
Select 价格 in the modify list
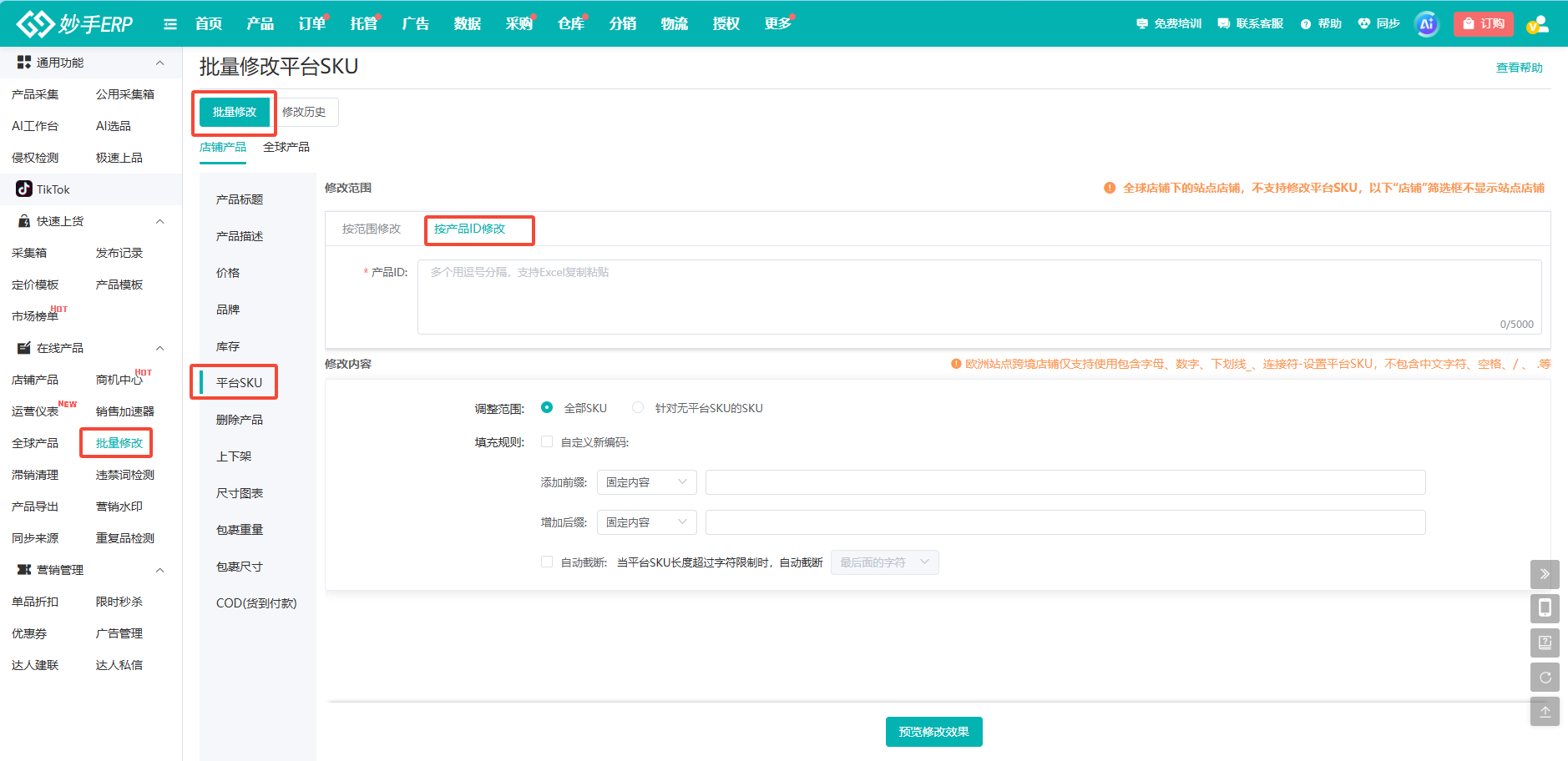228,273
